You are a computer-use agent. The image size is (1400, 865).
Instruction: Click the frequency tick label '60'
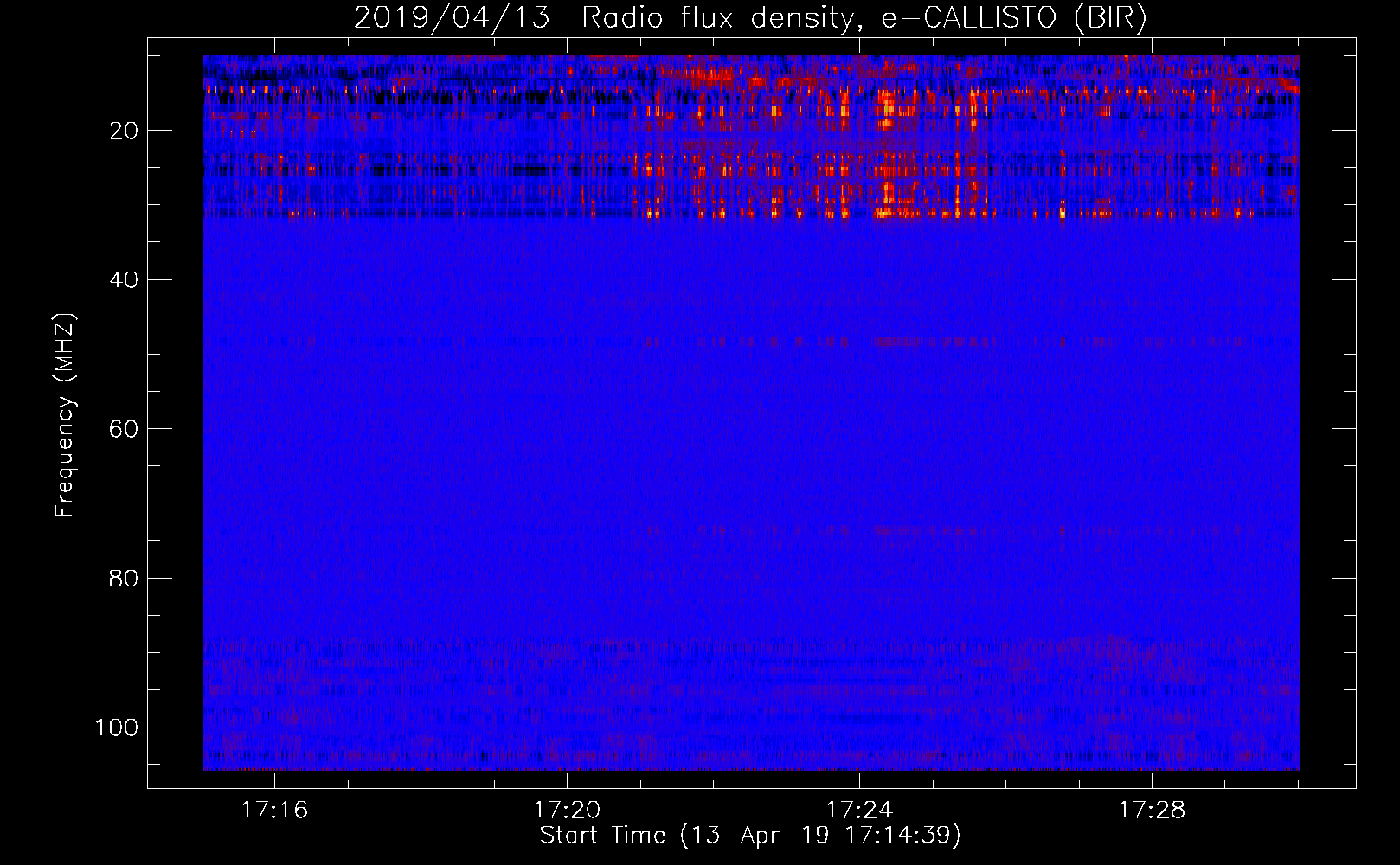click(x=124, y=429)
